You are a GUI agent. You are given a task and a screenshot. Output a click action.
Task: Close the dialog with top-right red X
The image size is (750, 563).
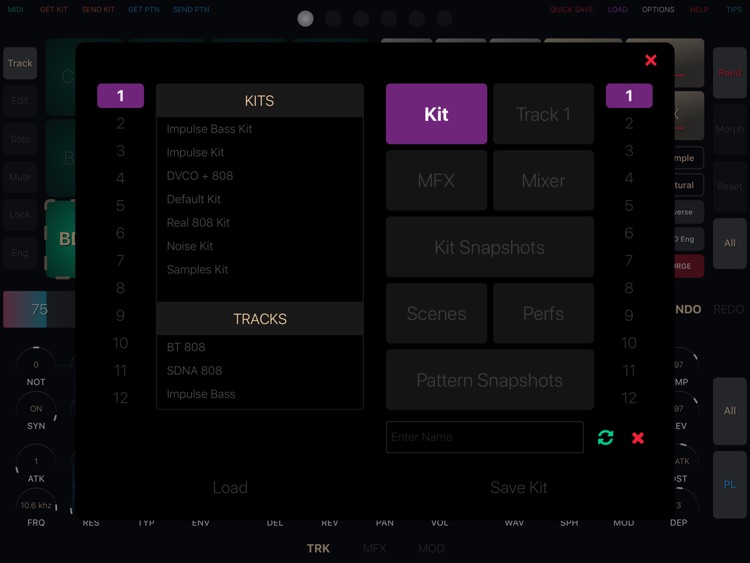coord(651,60)
